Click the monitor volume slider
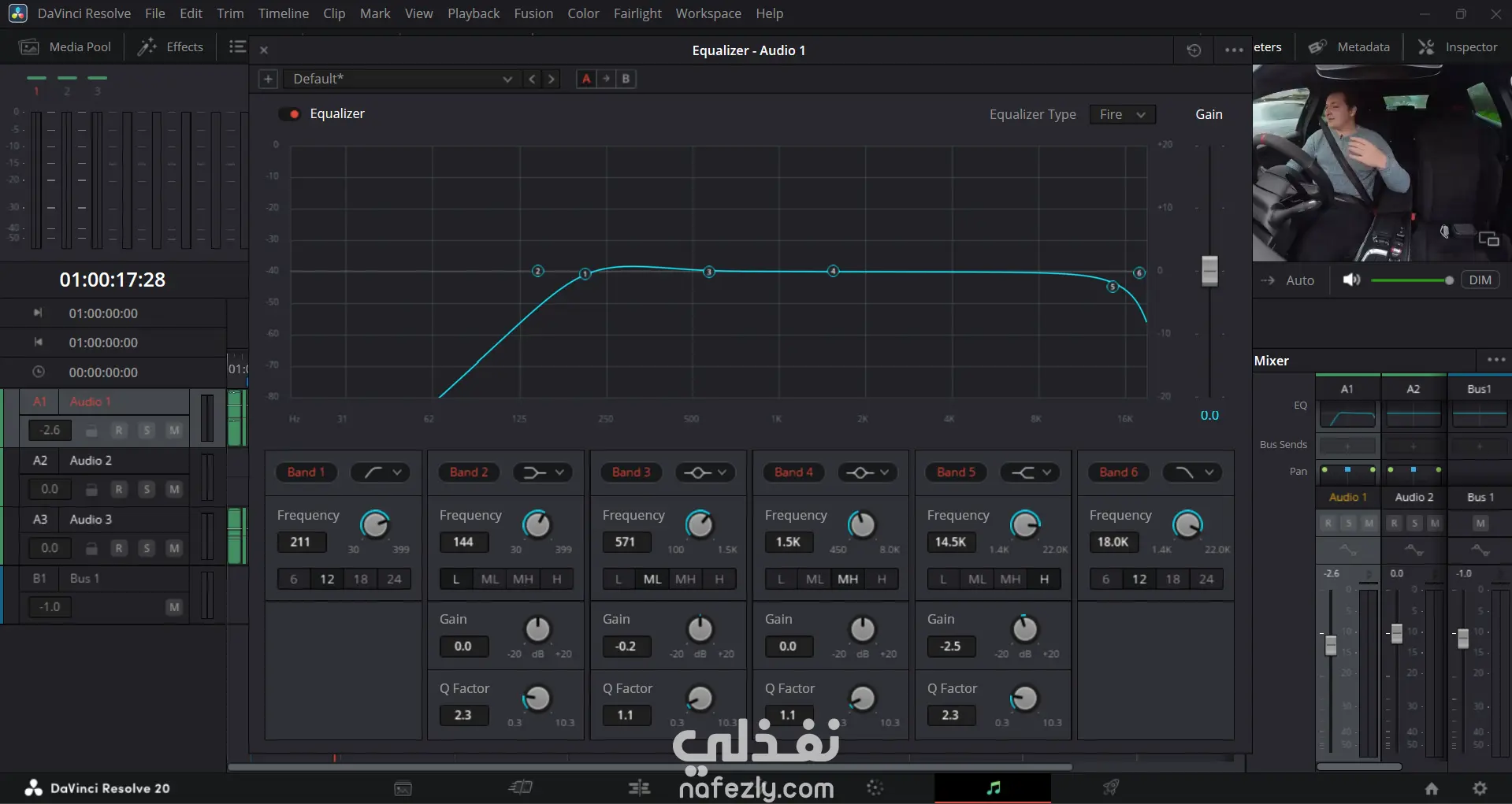The width and height of the screenshot is (1512, 804). point(1412,280)
